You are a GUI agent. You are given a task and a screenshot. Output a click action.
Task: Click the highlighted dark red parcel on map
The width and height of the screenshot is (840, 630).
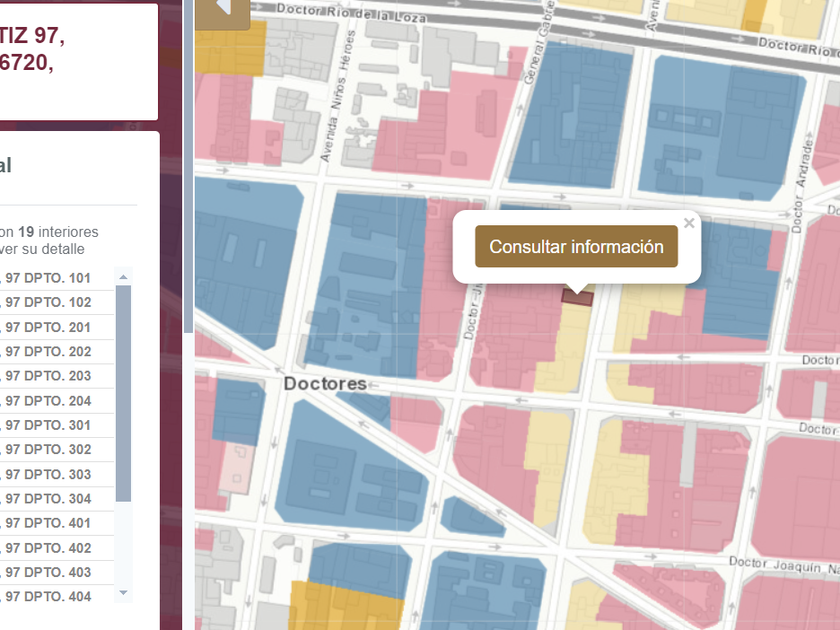(577, 298)
